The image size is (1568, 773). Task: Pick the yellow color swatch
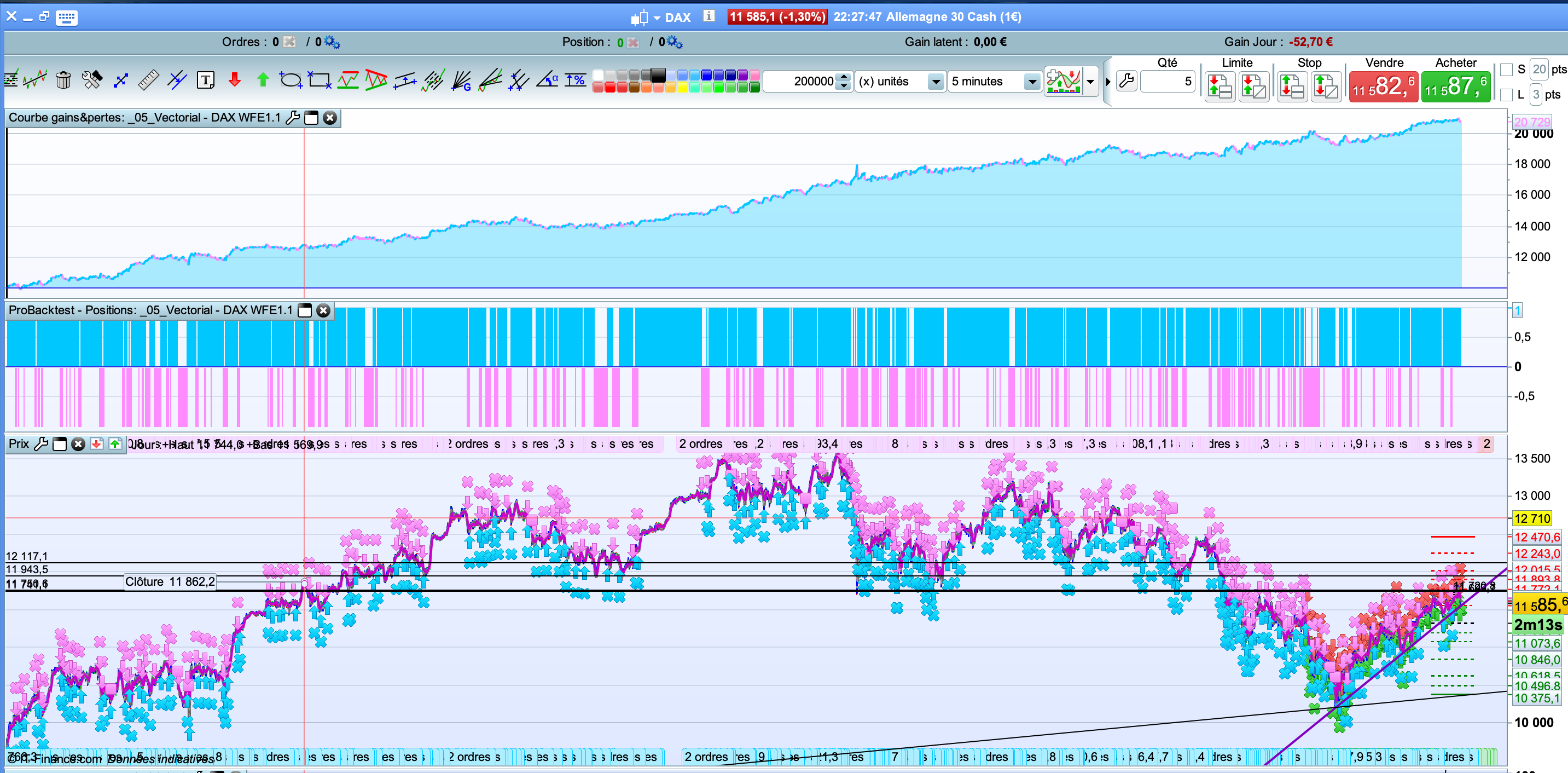point(682,88)
